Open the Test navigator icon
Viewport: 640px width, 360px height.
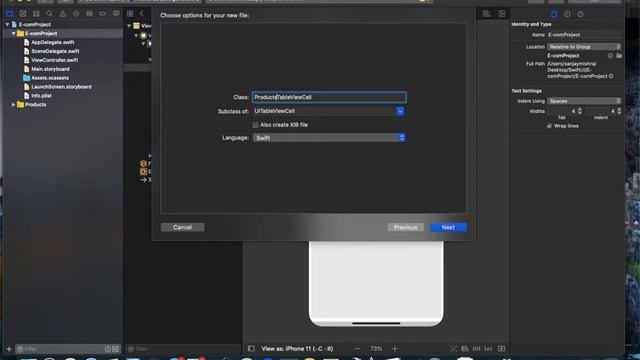click(76, 13)
